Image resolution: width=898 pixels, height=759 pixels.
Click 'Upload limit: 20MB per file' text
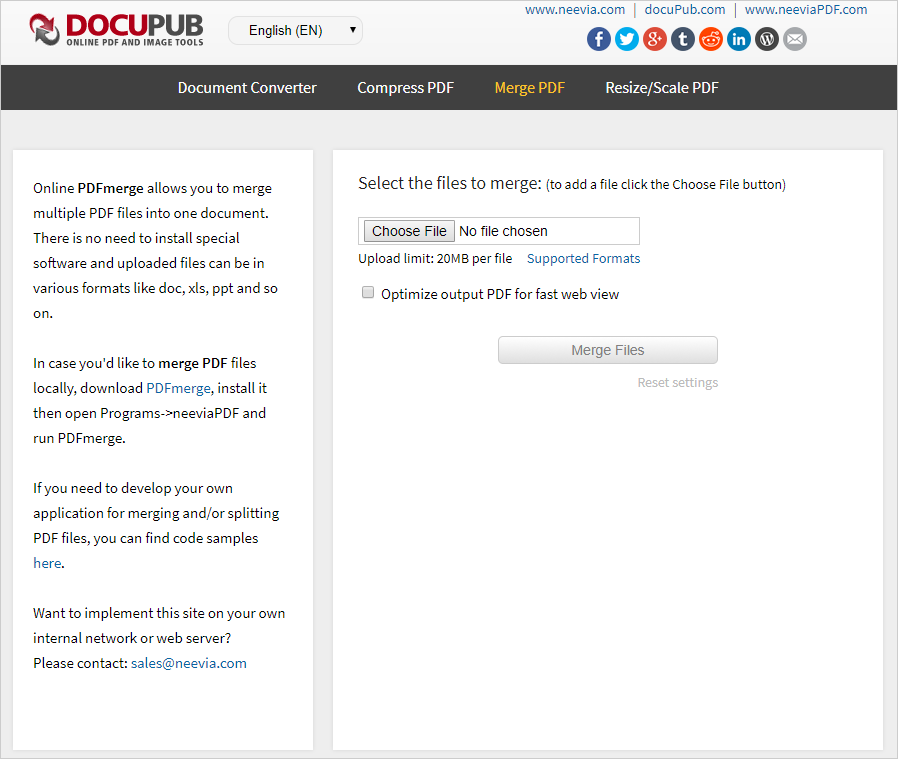(x=435, y=259)
